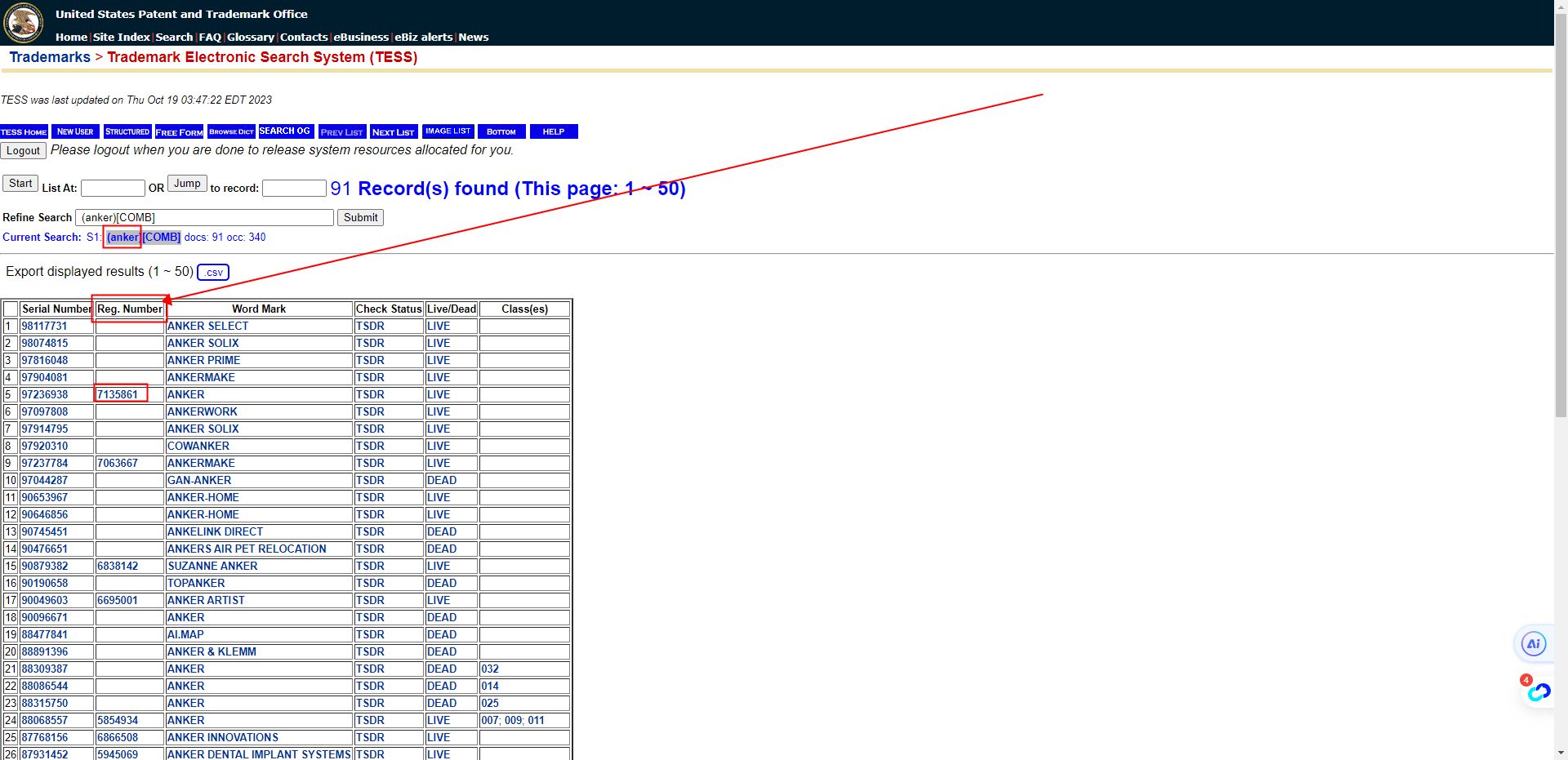Go to Next List of results
Screen dimensions: 1568x760
click(394, 131)
